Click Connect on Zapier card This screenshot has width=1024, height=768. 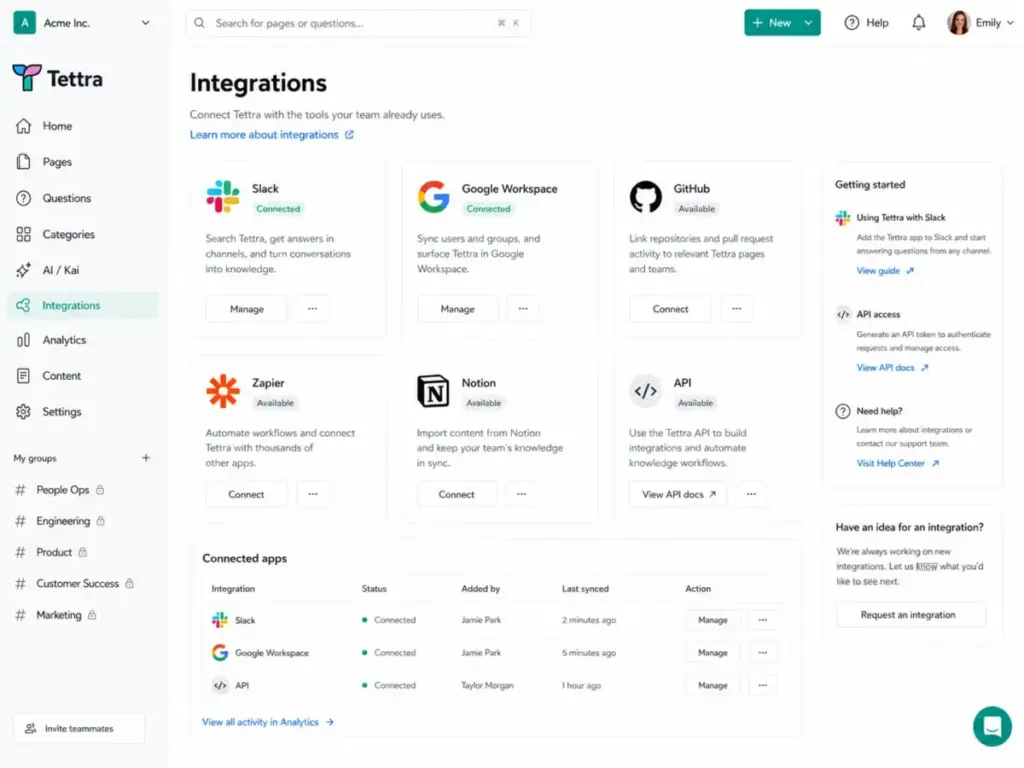click(x=246, y=494)
